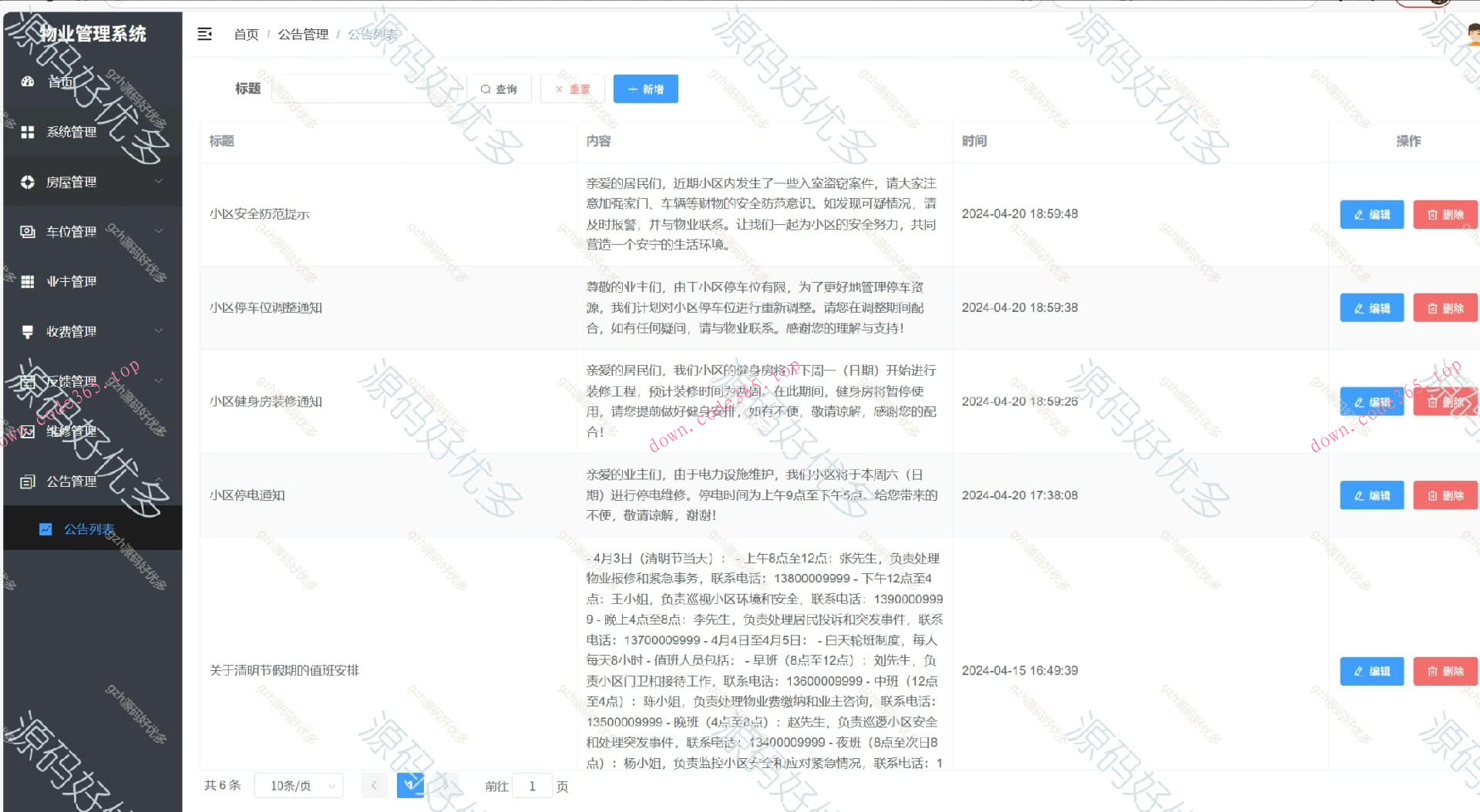
Task: Click the magnifier icon inside 查询 button
Action: click(486, 89)
